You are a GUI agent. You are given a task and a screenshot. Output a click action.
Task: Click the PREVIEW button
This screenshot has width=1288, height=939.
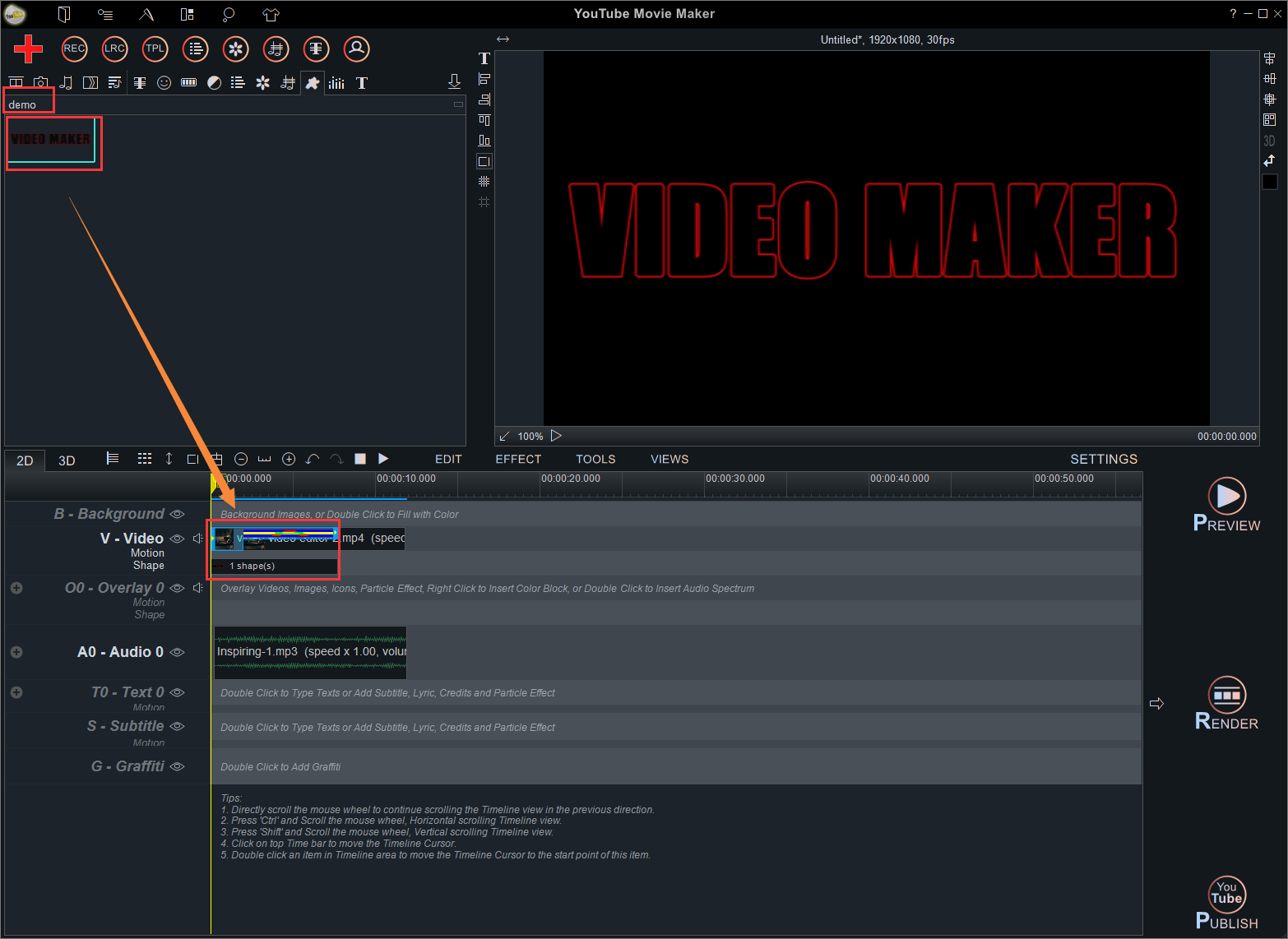point(1226,505)
